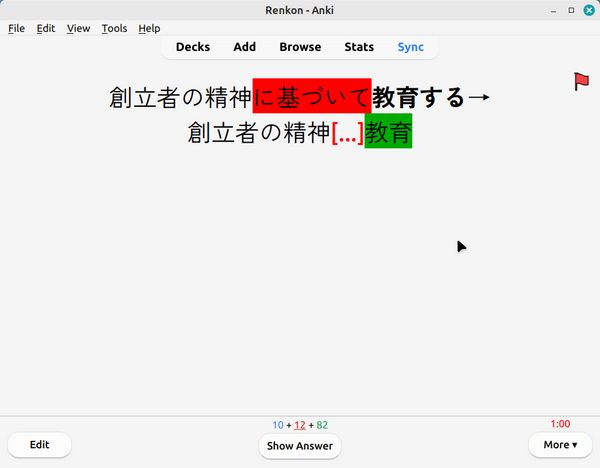Click the blue new count 10
The image size is (600, 468).
278,425
